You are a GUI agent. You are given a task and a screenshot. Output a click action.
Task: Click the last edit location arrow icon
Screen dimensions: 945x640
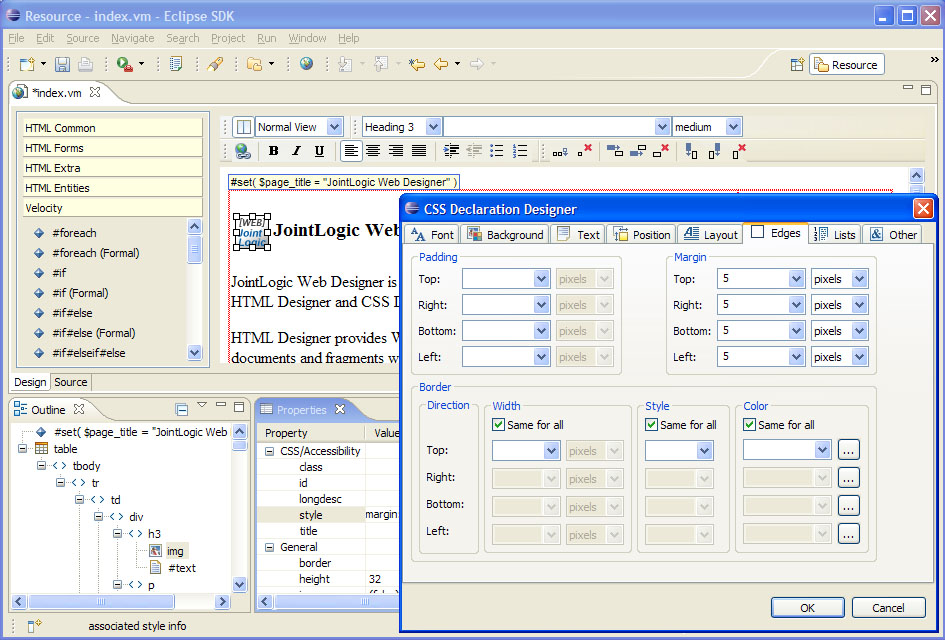(416, 64)
